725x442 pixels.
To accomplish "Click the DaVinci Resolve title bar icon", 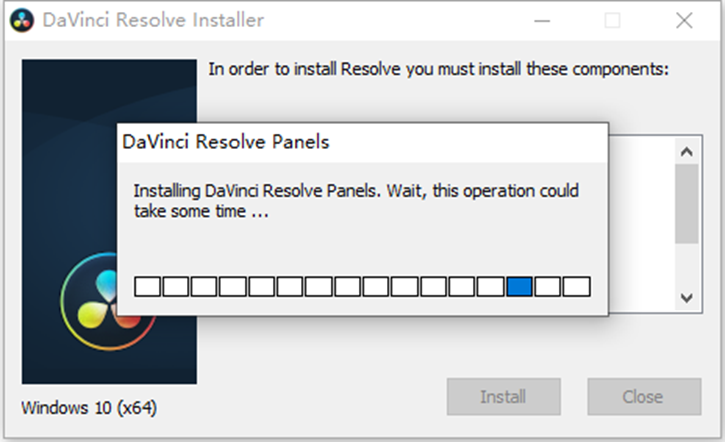I will [22, 21].
